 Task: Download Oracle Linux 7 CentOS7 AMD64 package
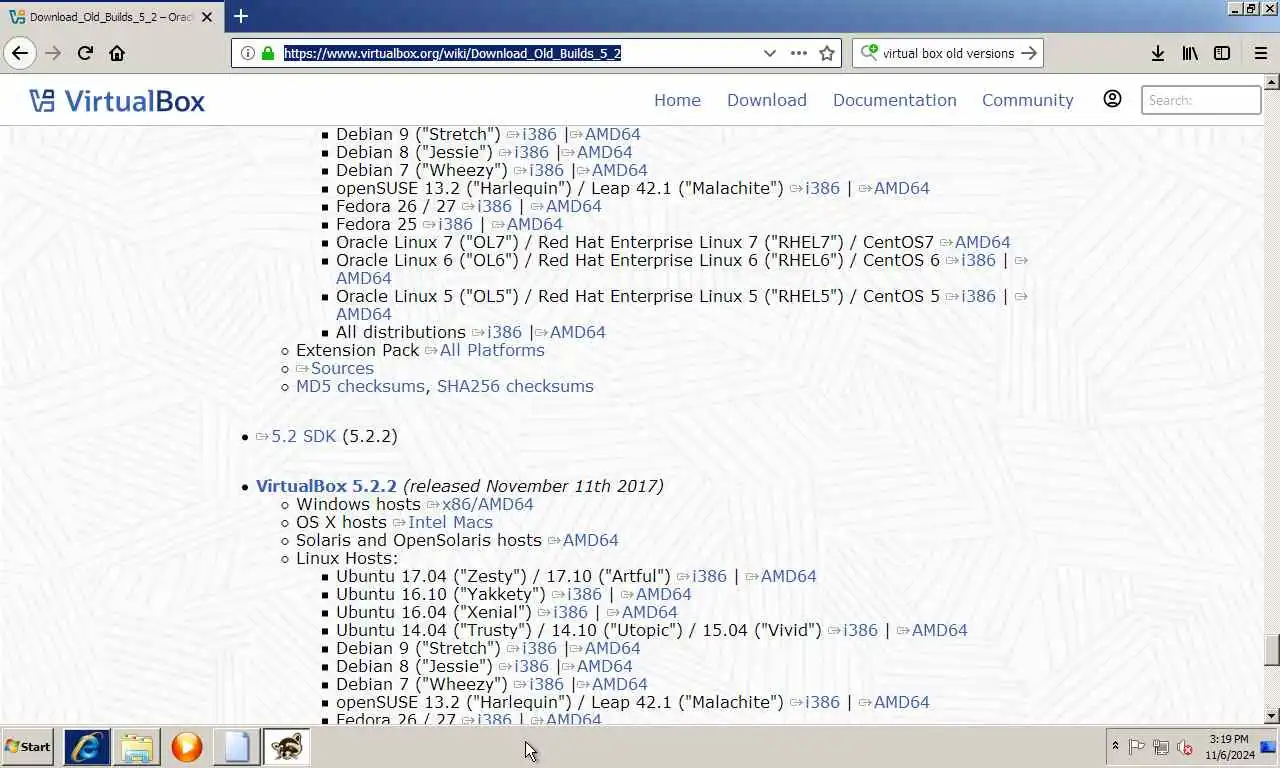pos(982,242)
